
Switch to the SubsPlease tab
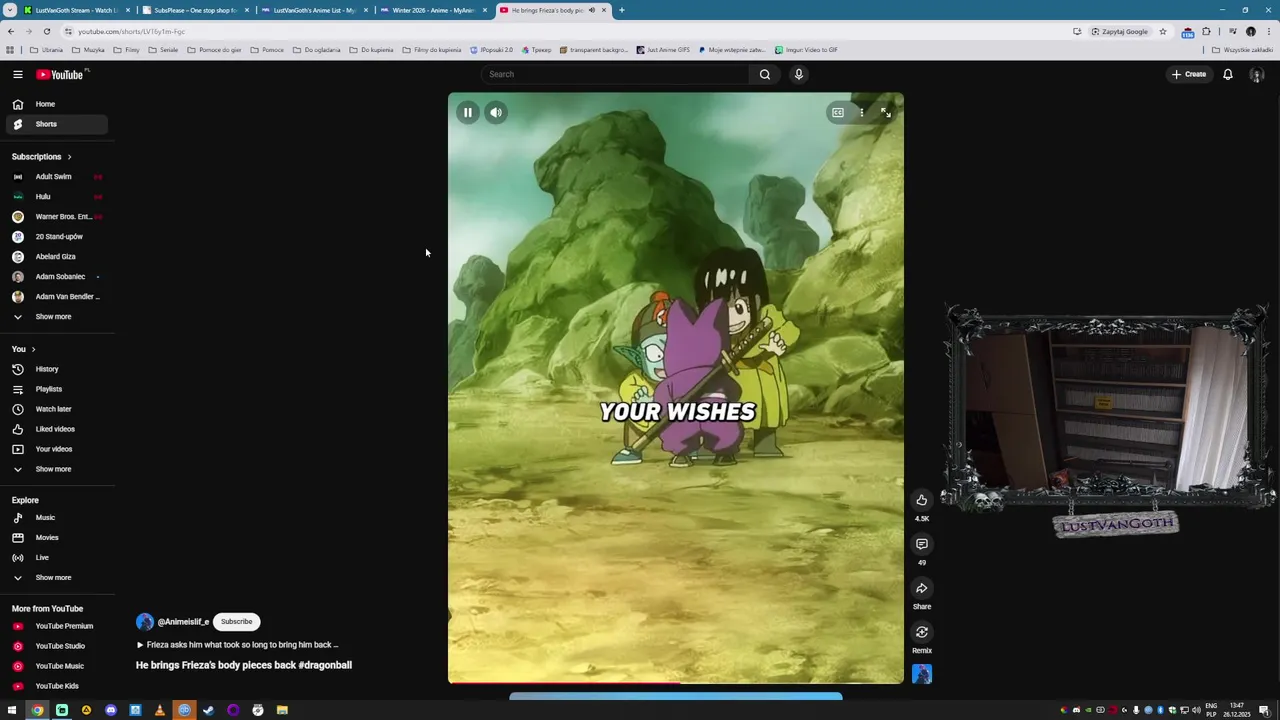[x=195, y=10]
